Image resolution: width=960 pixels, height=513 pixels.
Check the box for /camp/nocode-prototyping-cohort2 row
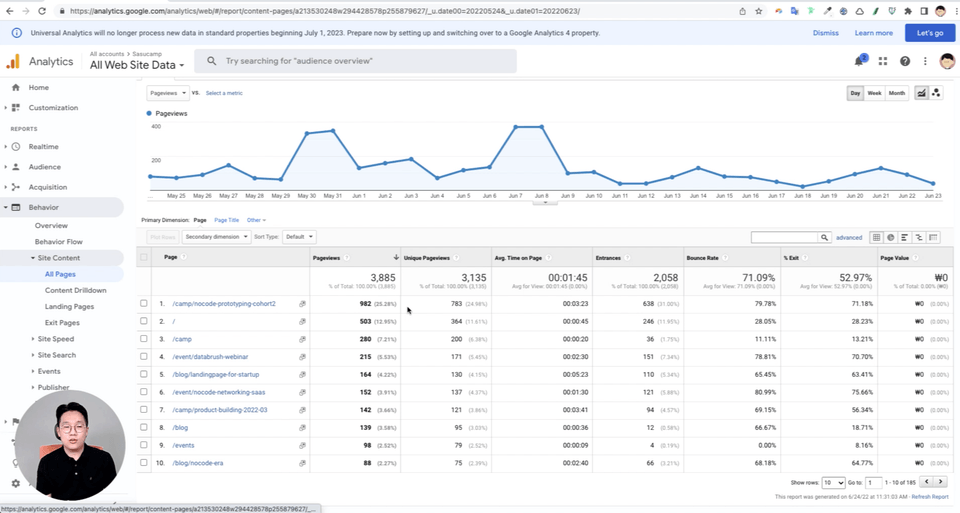[144, 303]
